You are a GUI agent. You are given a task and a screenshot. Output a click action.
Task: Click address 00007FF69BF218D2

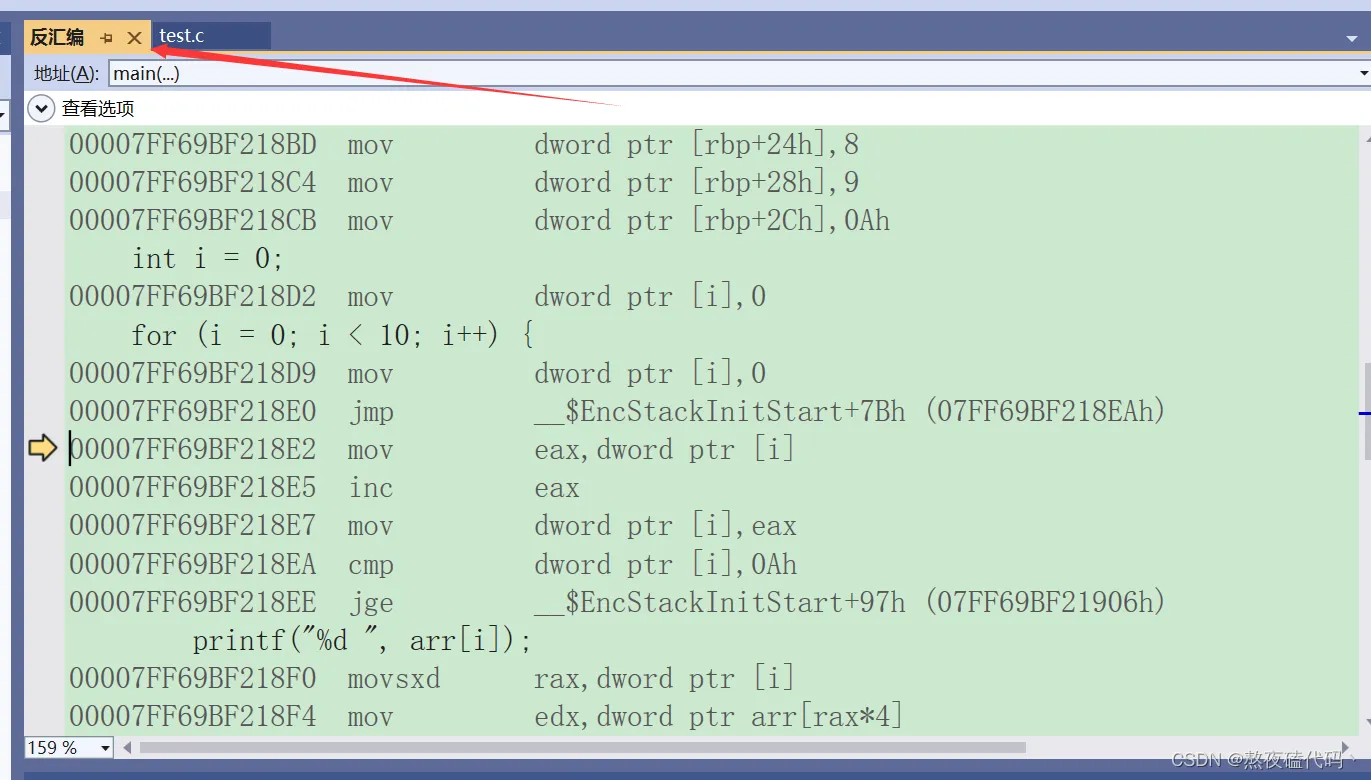click(193, 297)
